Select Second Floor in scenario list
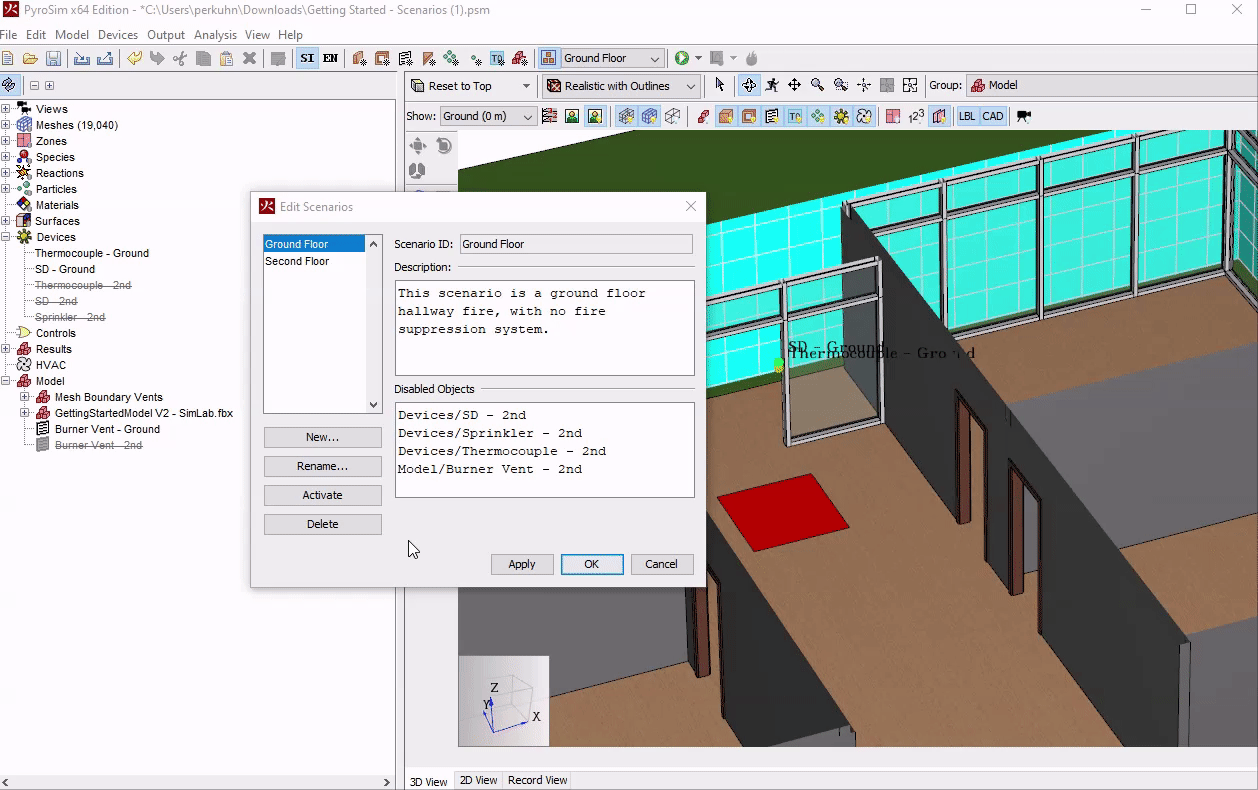This screenshot has width=1258, height=790. [297, 261]
